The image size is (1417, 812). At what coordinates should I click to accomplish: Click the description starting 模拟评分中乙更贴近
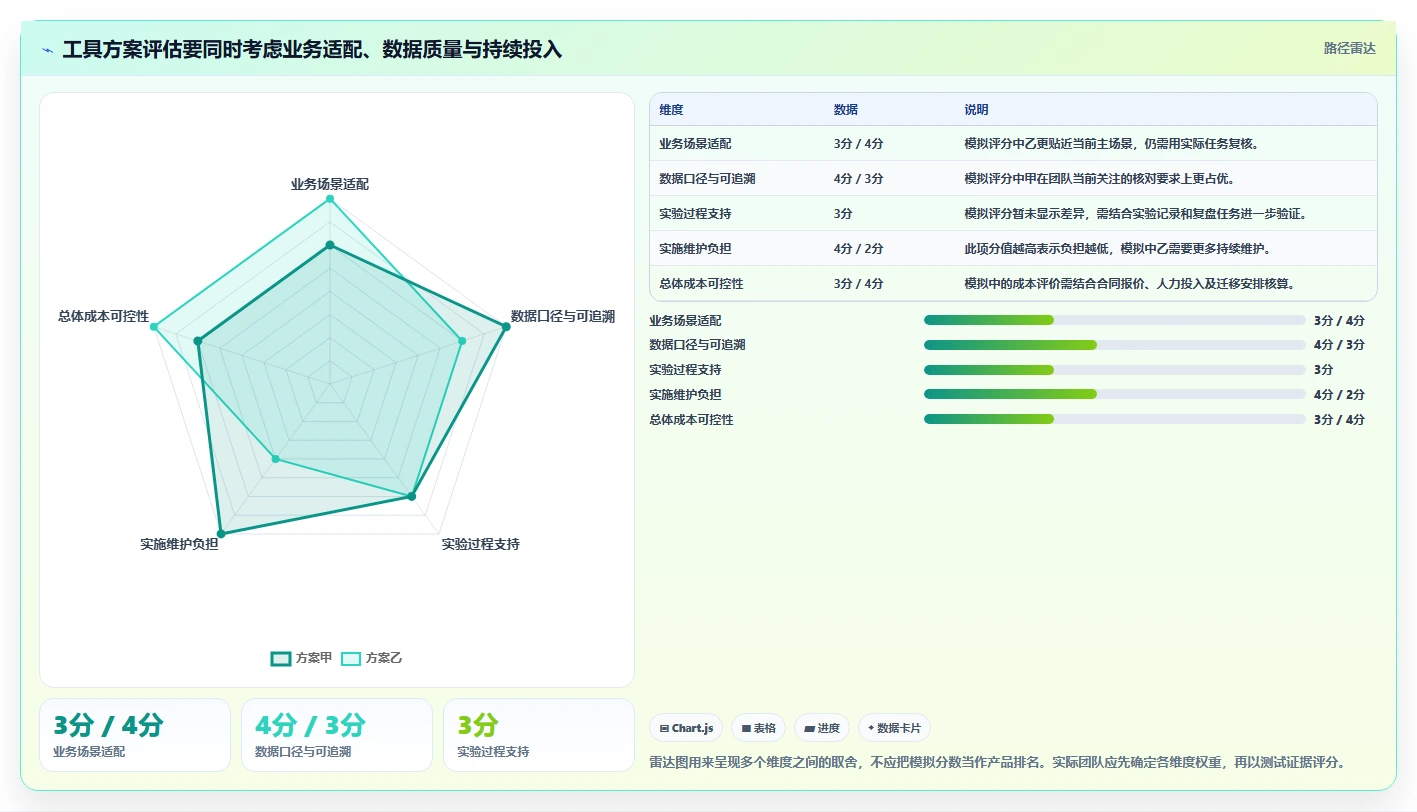[1111, 144]
